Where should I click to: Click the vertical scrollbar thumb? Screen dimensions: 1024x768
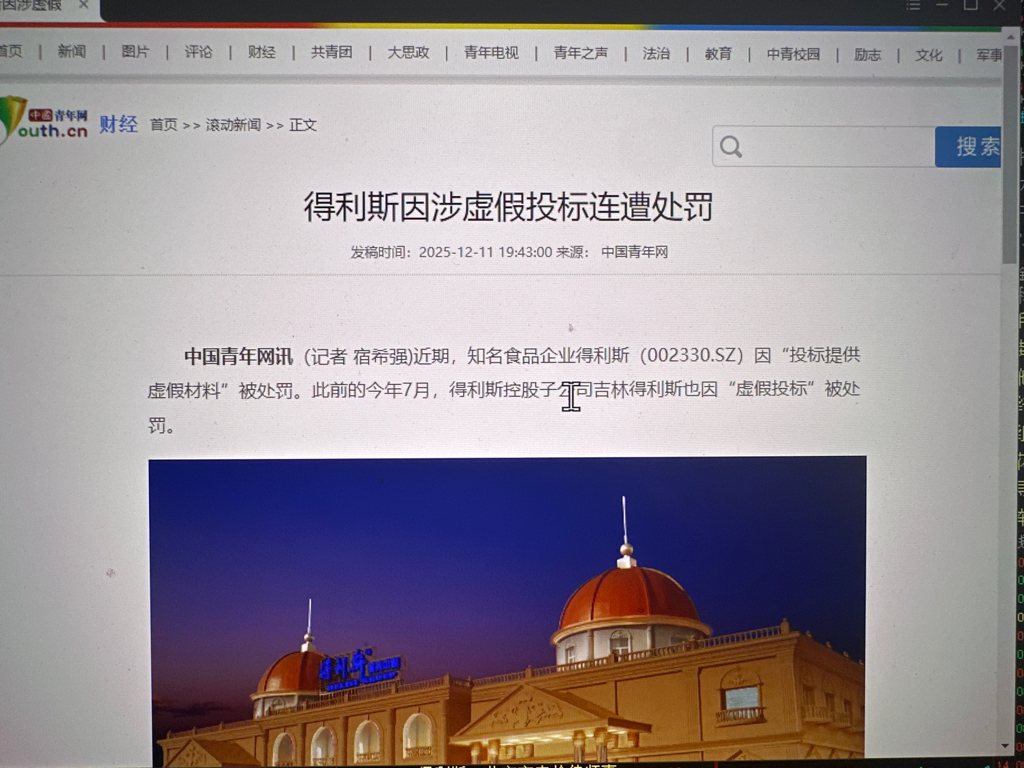[1010, 157]
